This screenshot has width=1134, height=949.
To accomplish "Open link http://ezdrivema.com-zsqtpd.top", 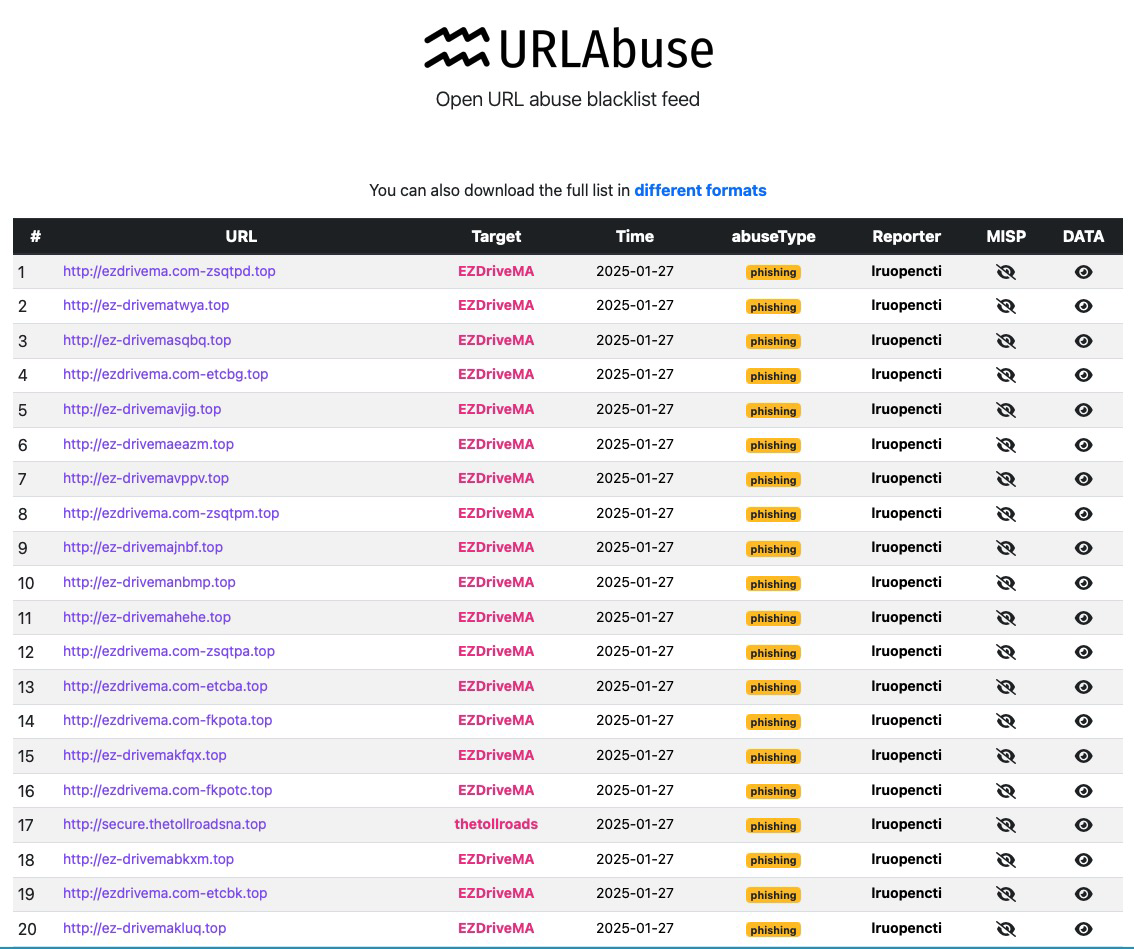I will (x=169, y=271).
